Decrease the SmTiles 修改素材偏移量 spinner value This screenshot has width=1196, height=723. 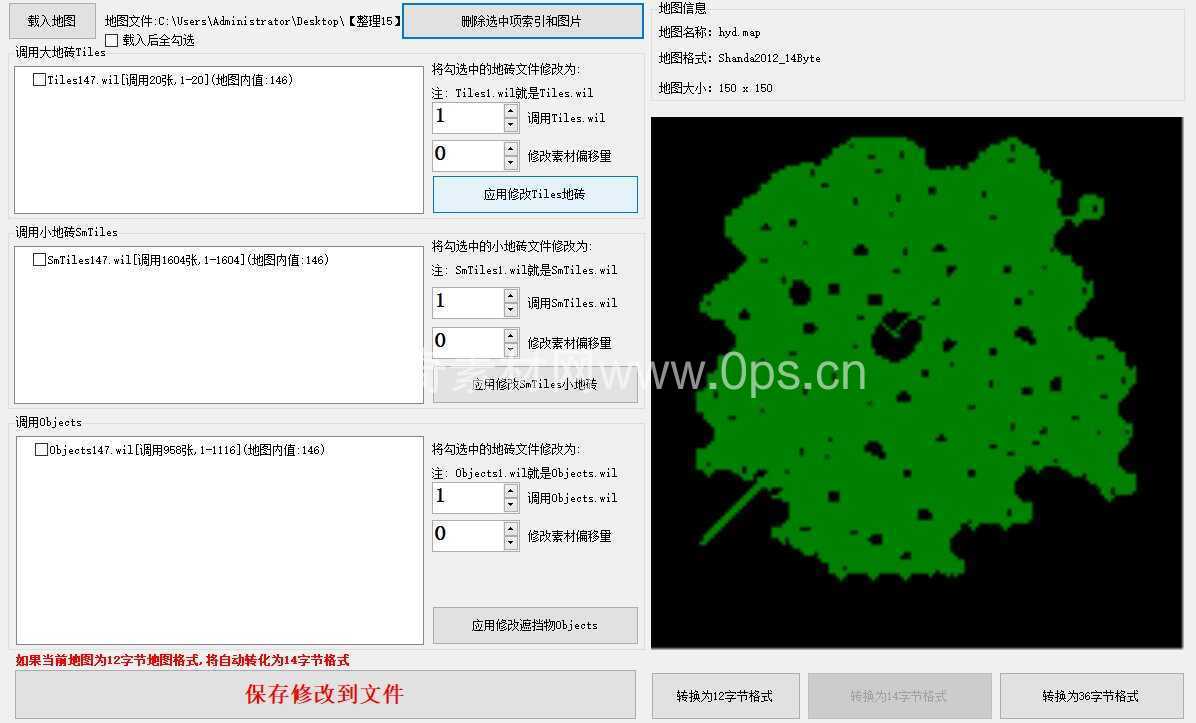pyautogui.click(x=511, y=350)
